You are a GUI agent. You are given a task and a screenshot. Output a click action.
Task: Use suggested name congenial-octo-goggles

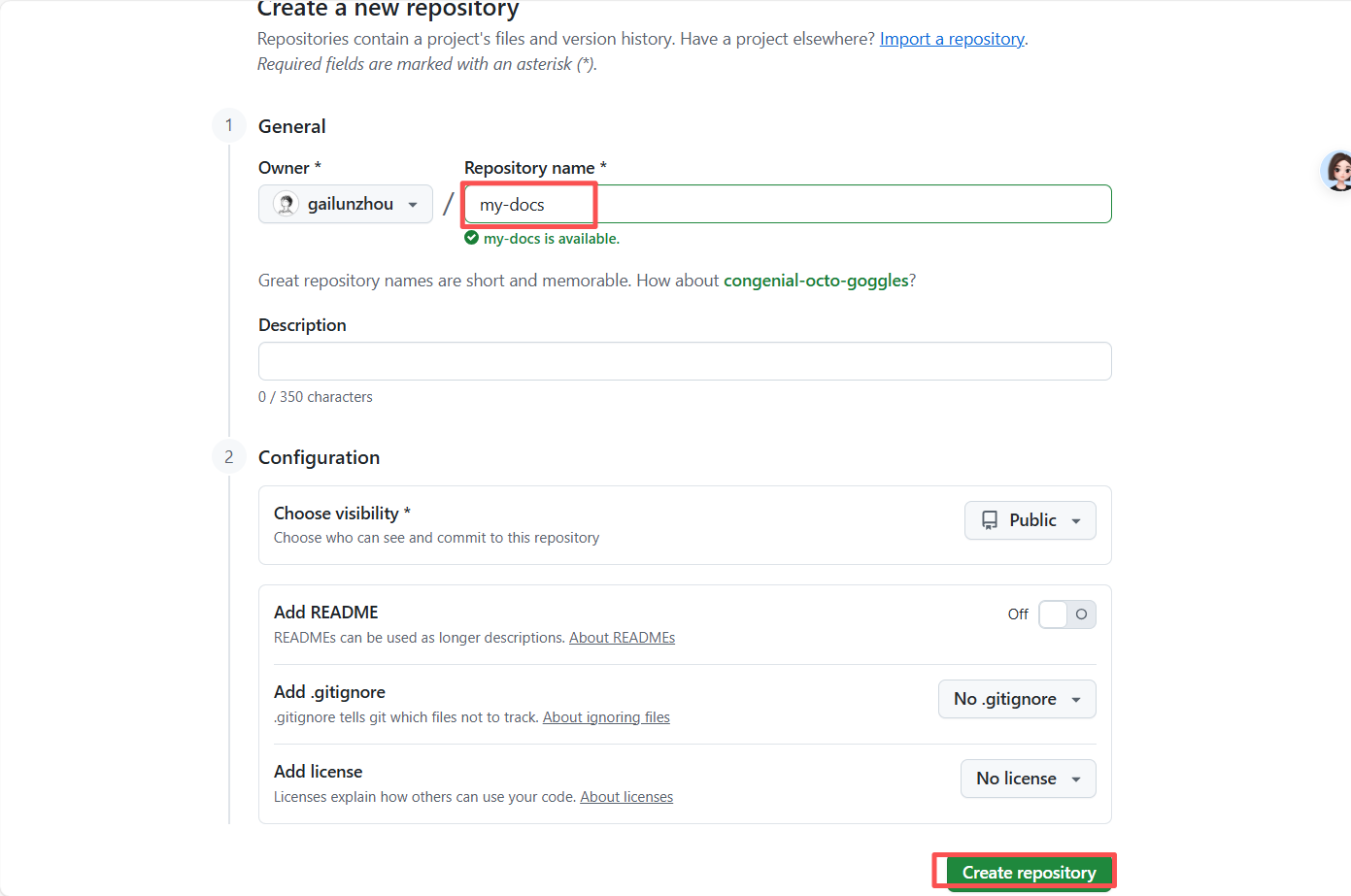coord(816,281)
